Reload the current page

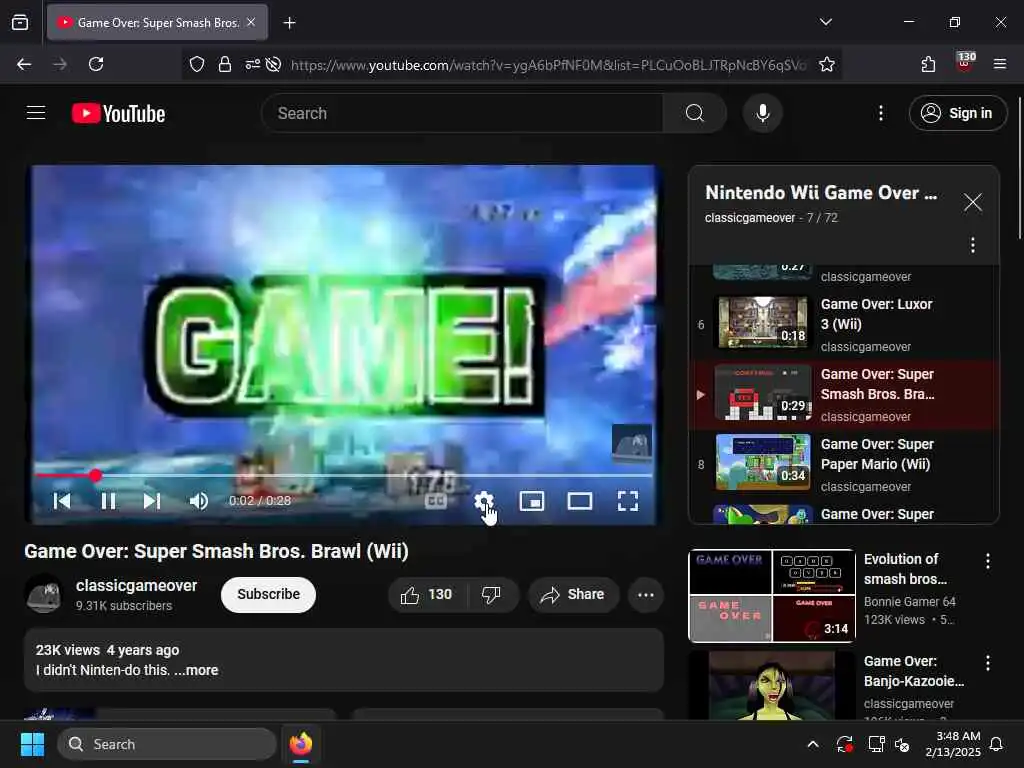[96, 64]
